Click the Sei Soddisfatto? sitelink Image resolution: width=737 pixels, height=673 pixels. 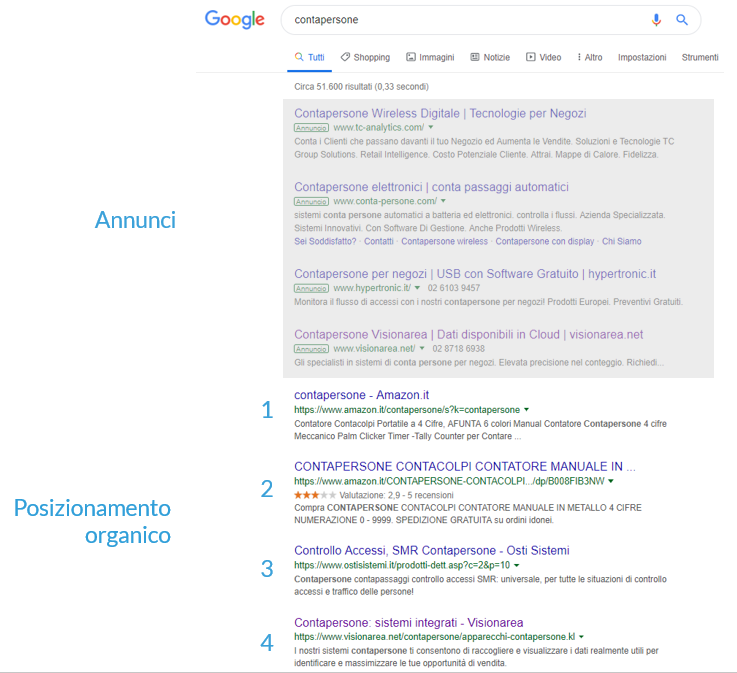click(x=325, y=241)
